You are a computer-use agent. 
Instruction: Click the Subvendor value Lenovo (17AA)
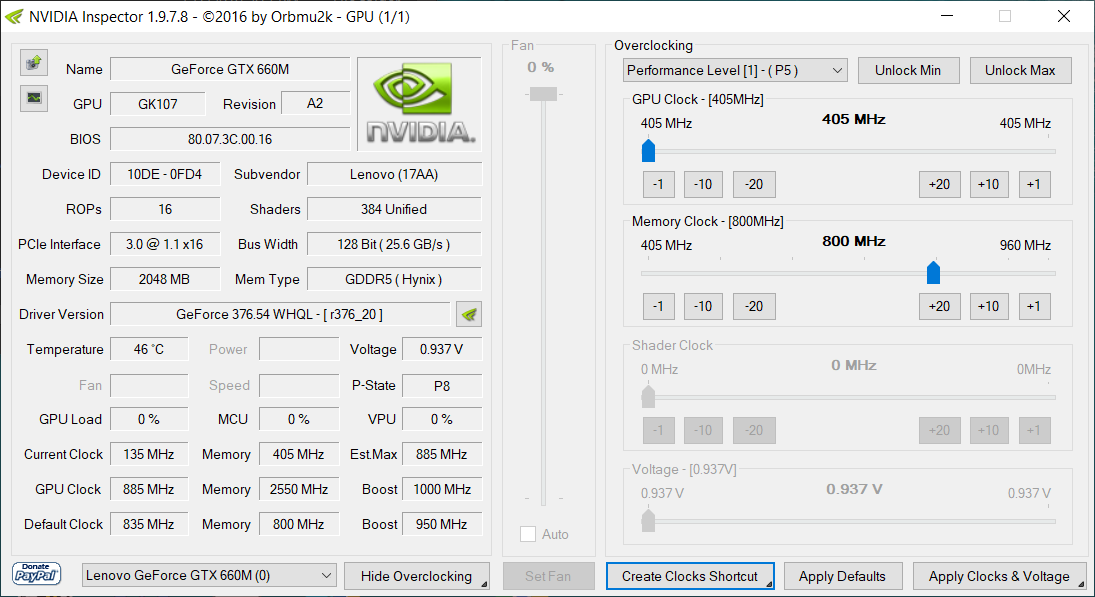click(x=395, y=174)
